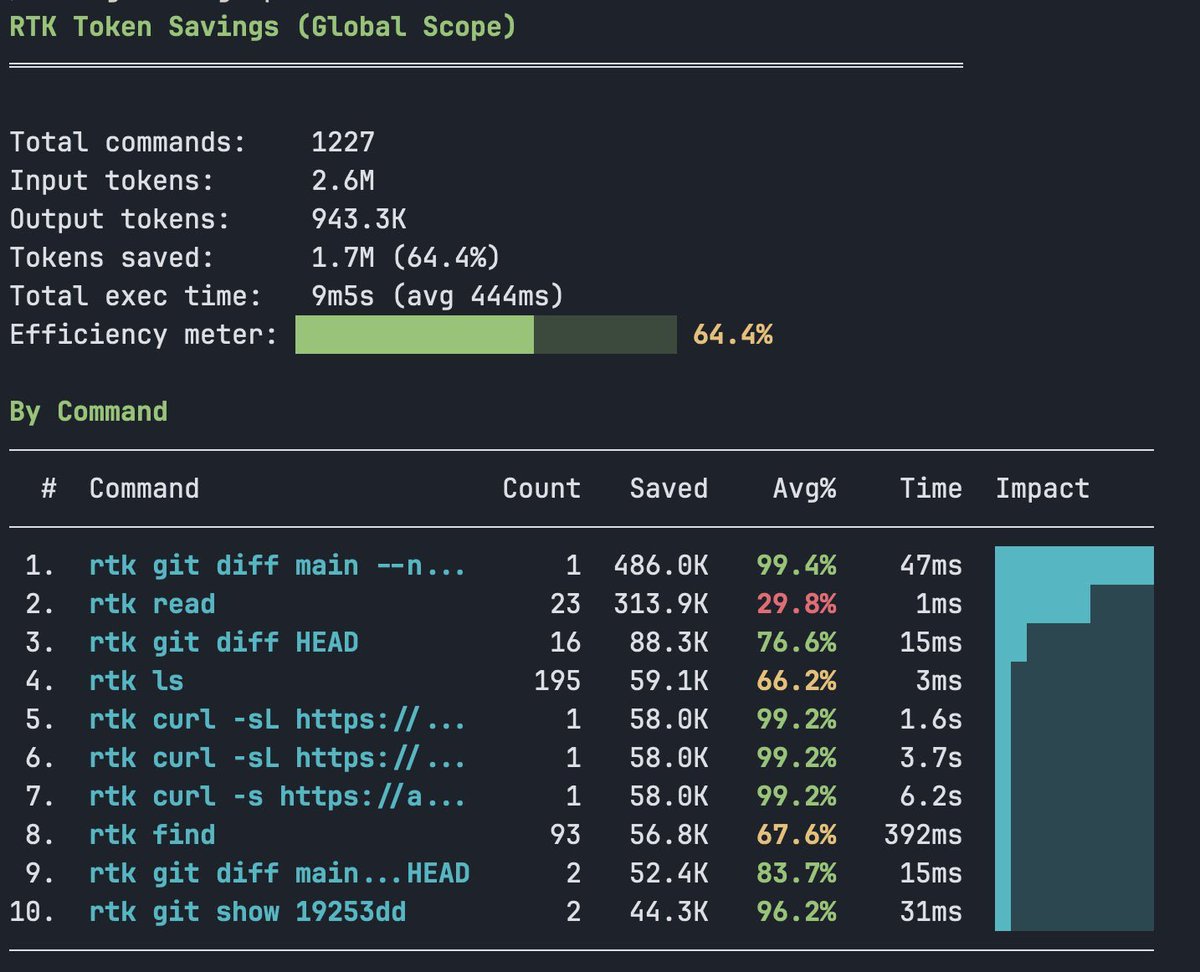The width and height of the screenshot is (1200, 972).
Task: Click the 99.4% average percentage
Action: [x=797, y=566]
